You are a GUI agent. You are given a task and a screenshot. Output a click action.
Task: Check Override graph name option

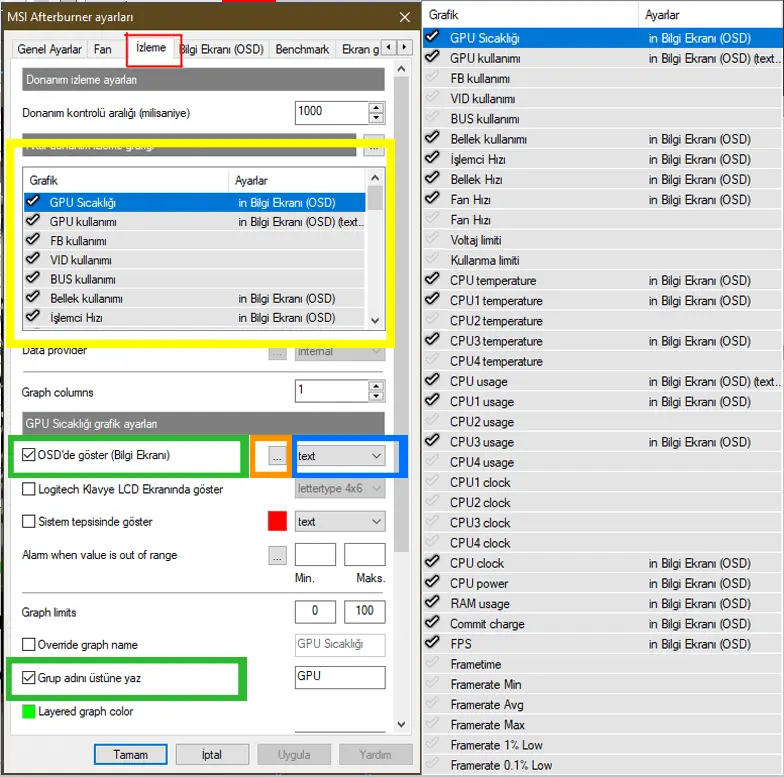coord(28,644)
